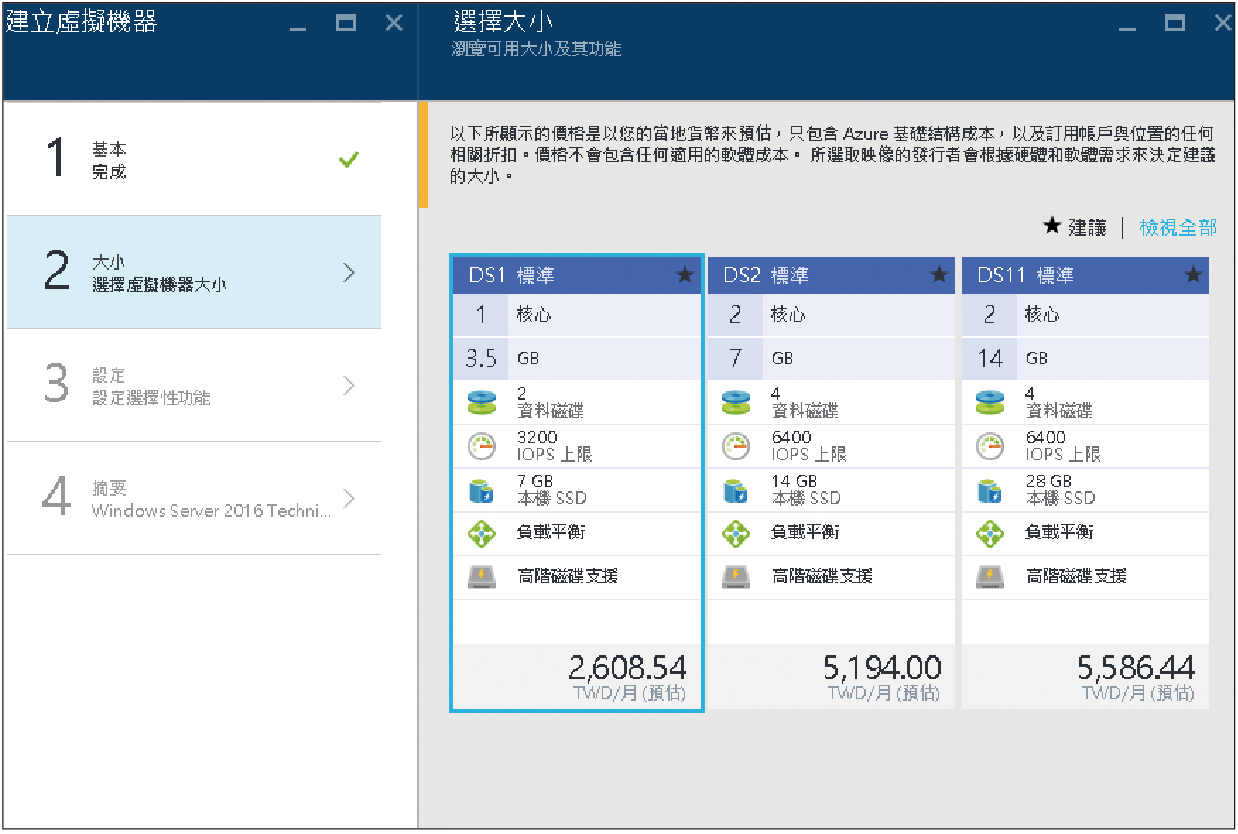The width and height of the screenshot is (1238, 834).
Task: Click the IOPS gauge icon in DS11 card
Action: click(x=990, y=446)
